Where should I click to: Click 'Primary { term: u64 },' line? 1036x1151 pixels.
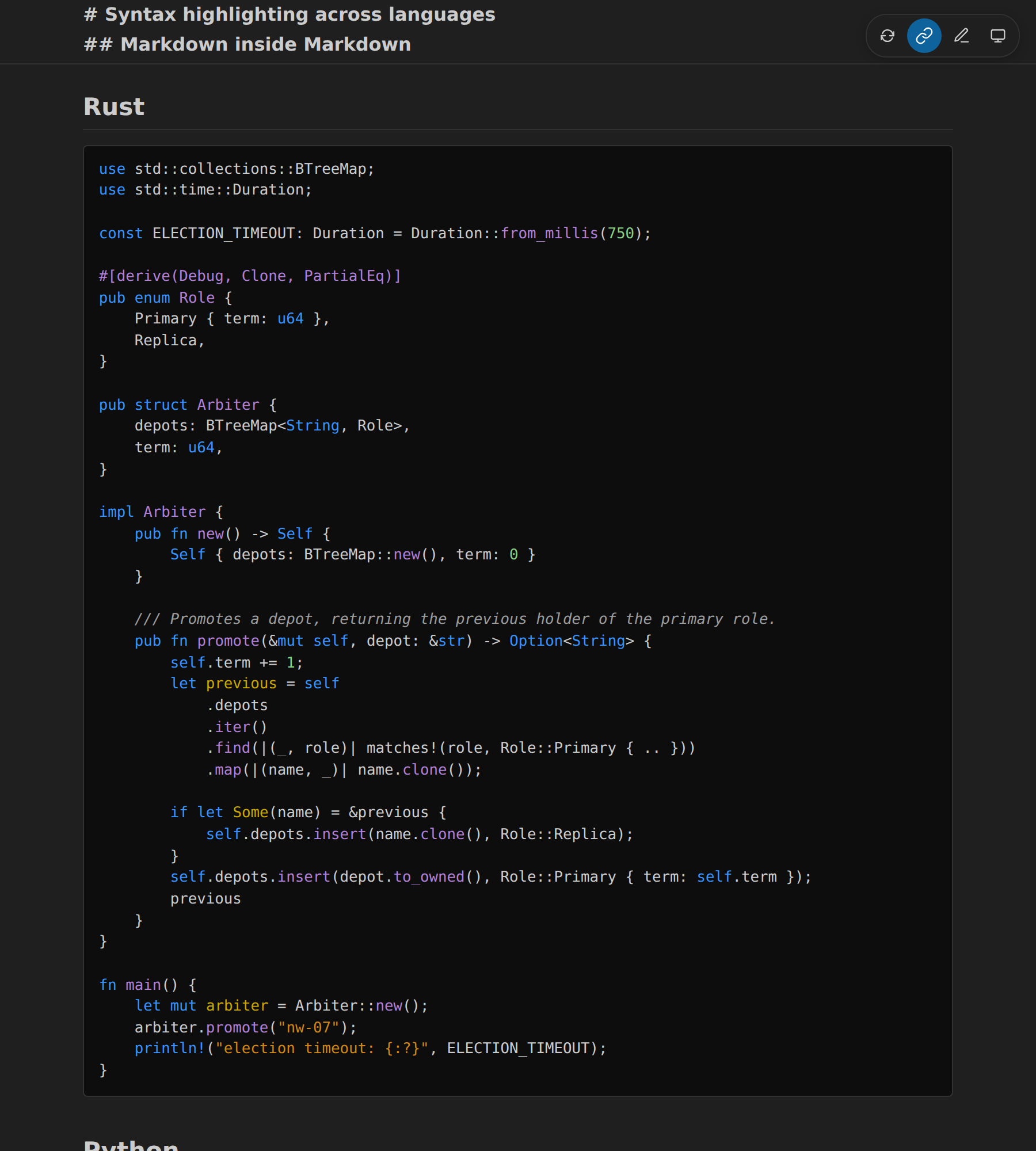[232, 318]
